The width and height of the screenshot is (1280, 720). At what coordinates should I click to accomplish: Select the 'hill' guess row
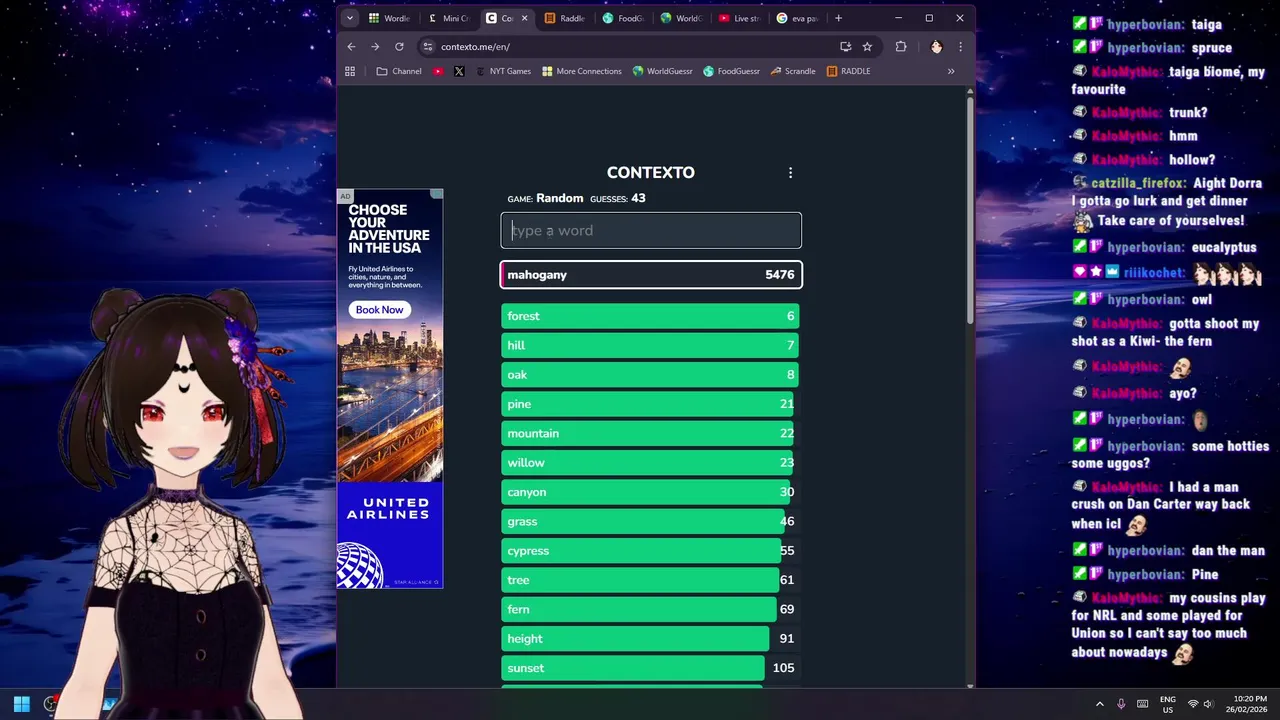pos(650,345)
